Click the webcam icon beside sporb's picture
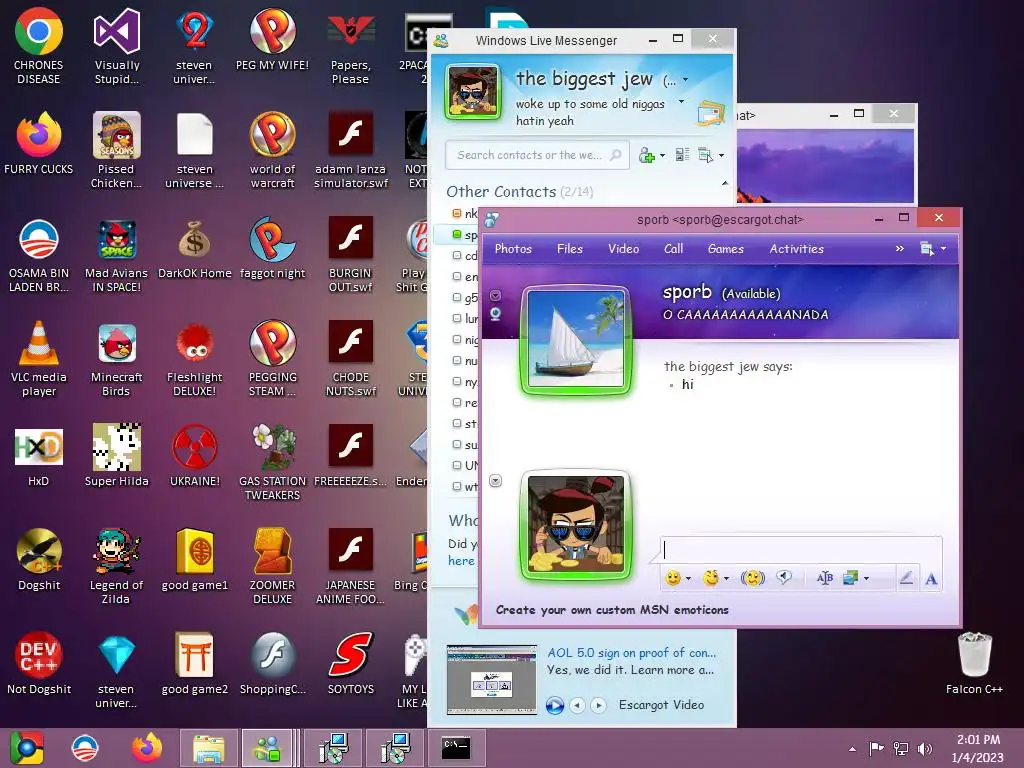 496,315
